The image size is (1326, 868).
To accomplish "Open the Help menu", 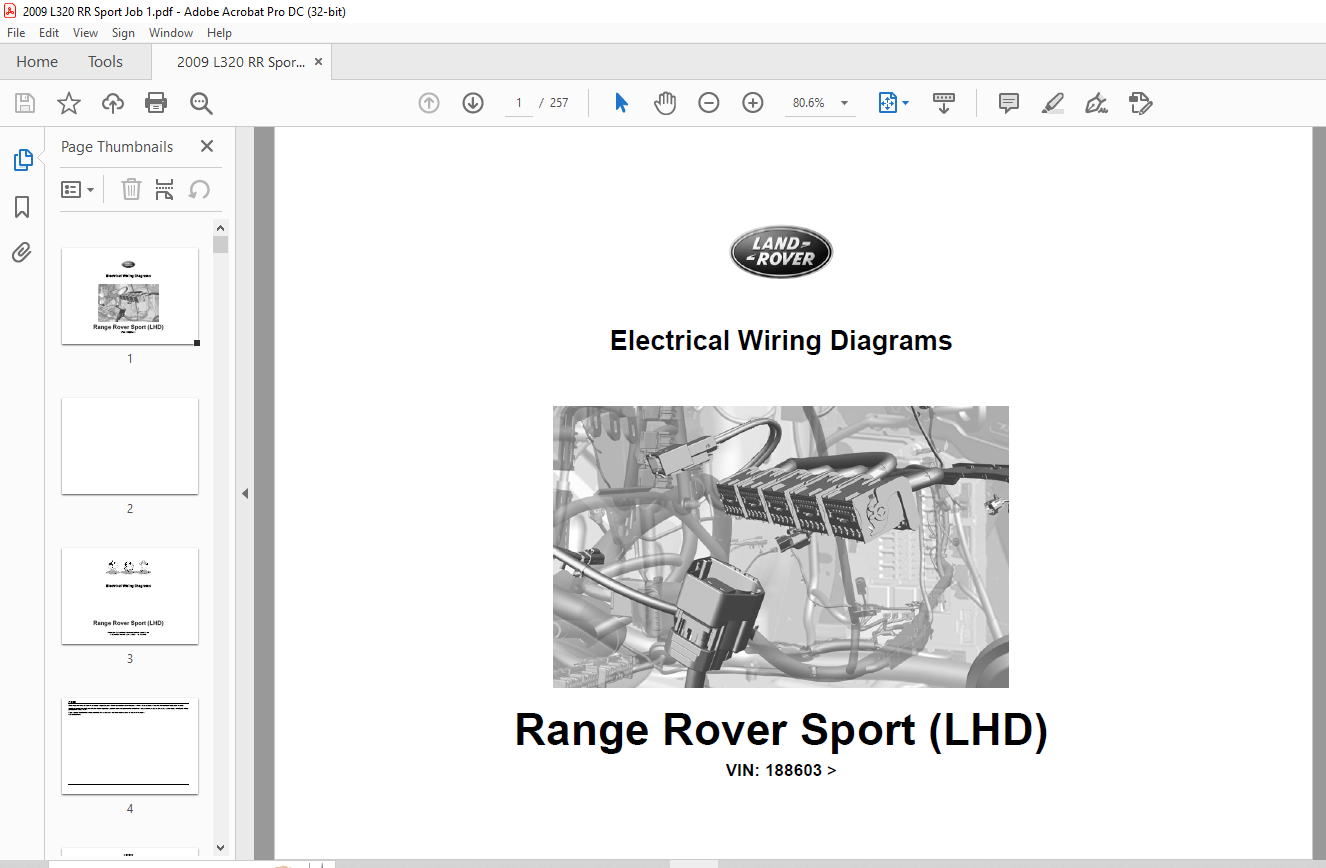I will coord(219,33).
